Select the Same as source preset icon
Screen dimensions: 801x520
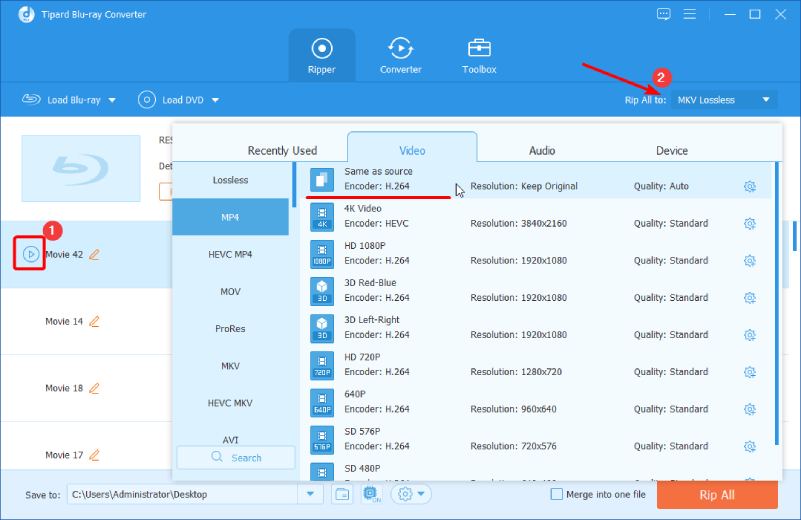[322, 180]
